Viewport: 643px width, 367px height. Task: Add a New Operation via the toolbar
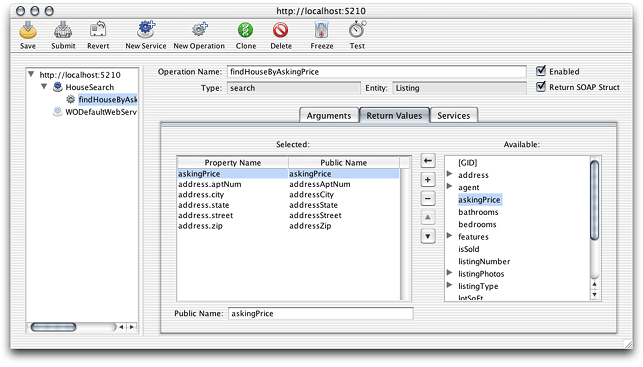click(199, 30)
